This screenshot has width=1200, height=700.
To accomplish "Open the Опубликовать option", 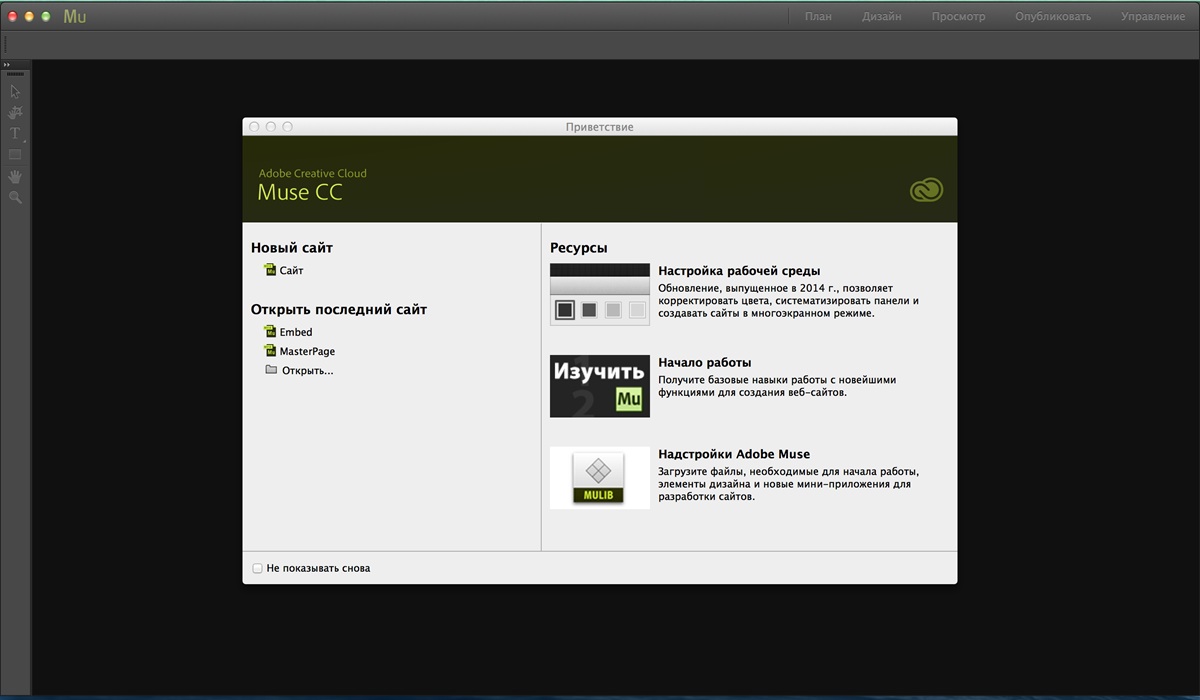I will click(1053, 17).
